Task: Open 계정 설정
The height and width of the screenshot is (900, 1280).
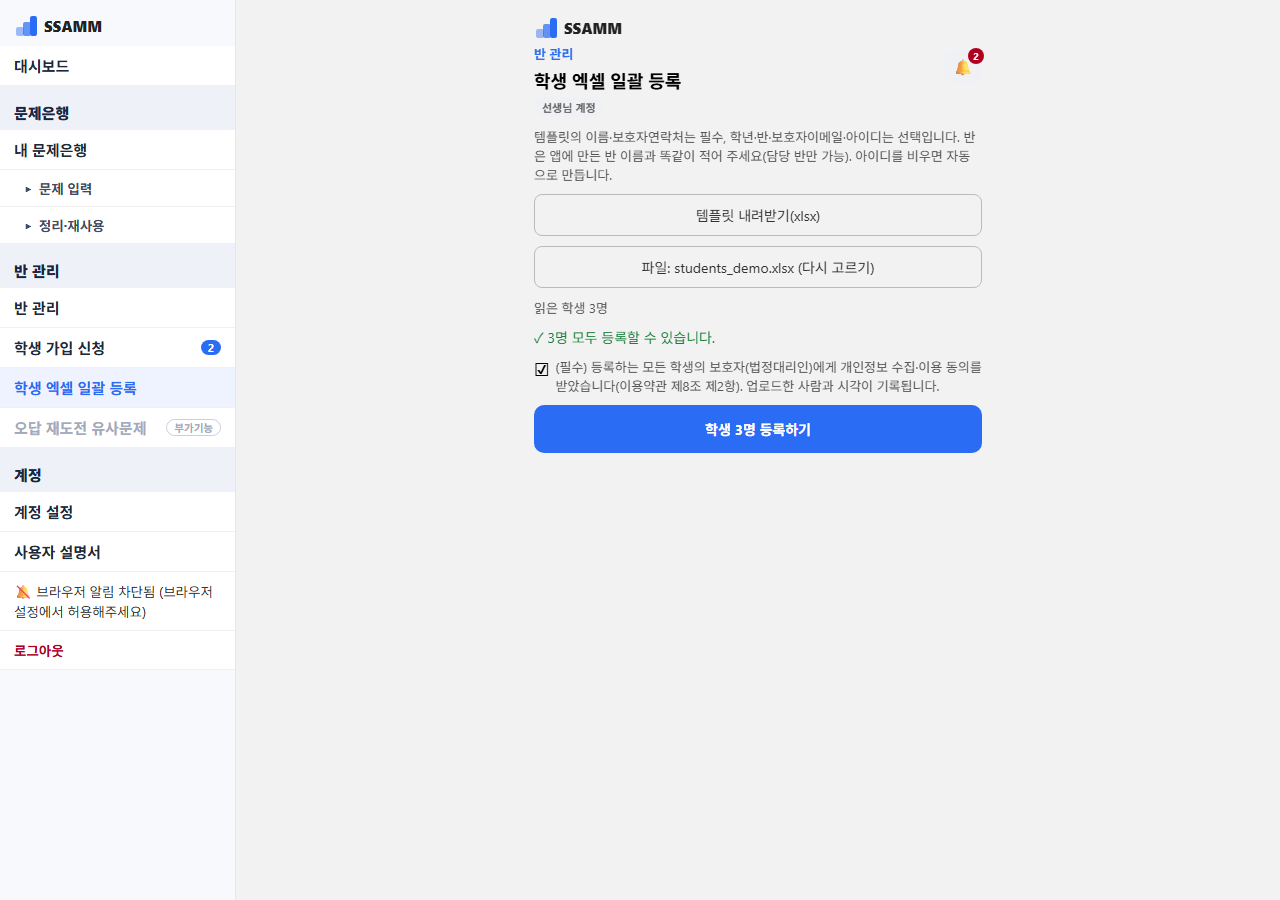Action: coord(117,512)
